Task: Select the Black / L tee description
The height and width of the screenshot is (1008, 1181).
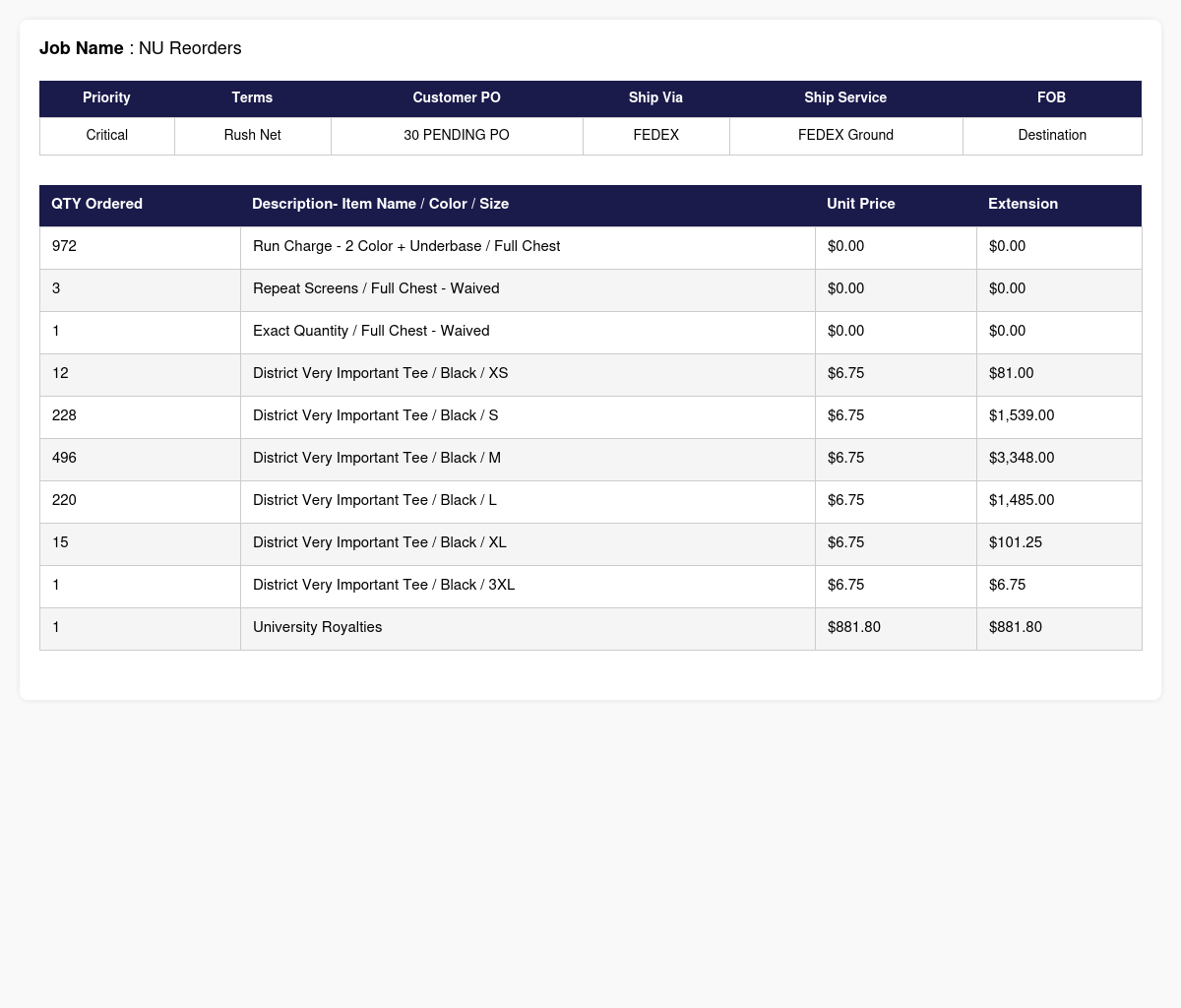Action: pyautogui.click(x=375, y=501)
